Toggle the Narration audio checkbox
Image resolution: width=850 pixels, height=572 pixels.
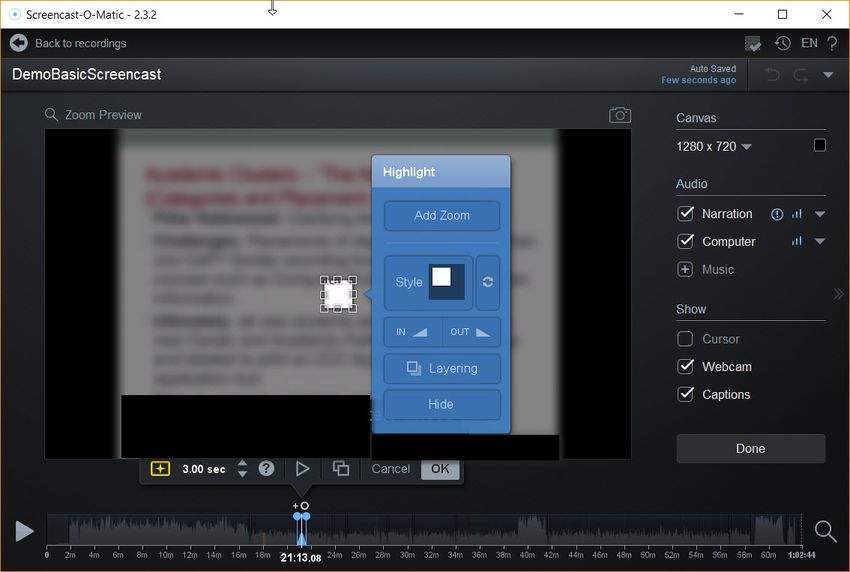685,214
